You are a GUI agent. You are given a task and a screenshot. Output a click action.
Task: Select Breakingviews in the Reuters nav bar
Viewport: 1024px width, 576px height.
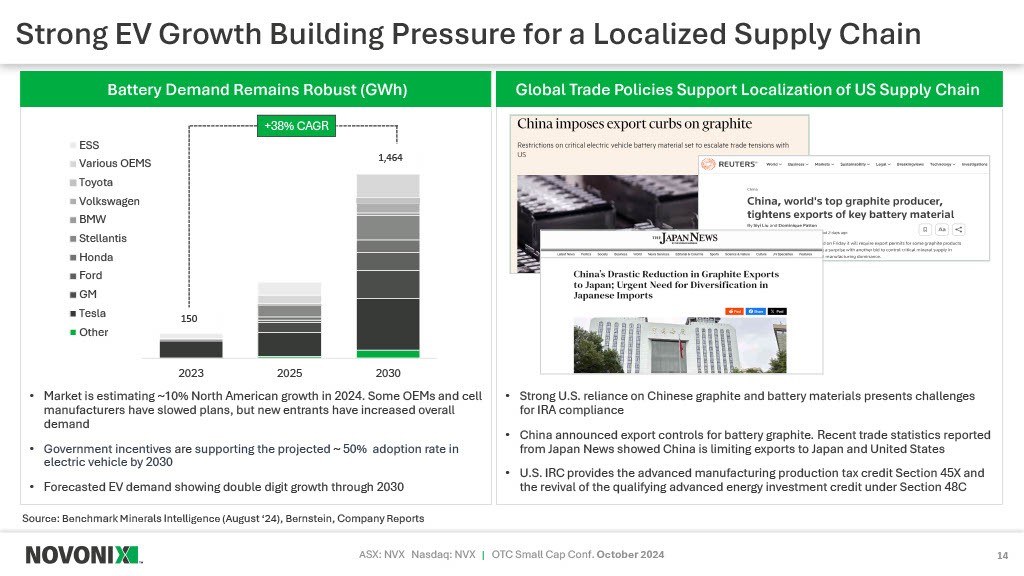(x=910, y=165)
